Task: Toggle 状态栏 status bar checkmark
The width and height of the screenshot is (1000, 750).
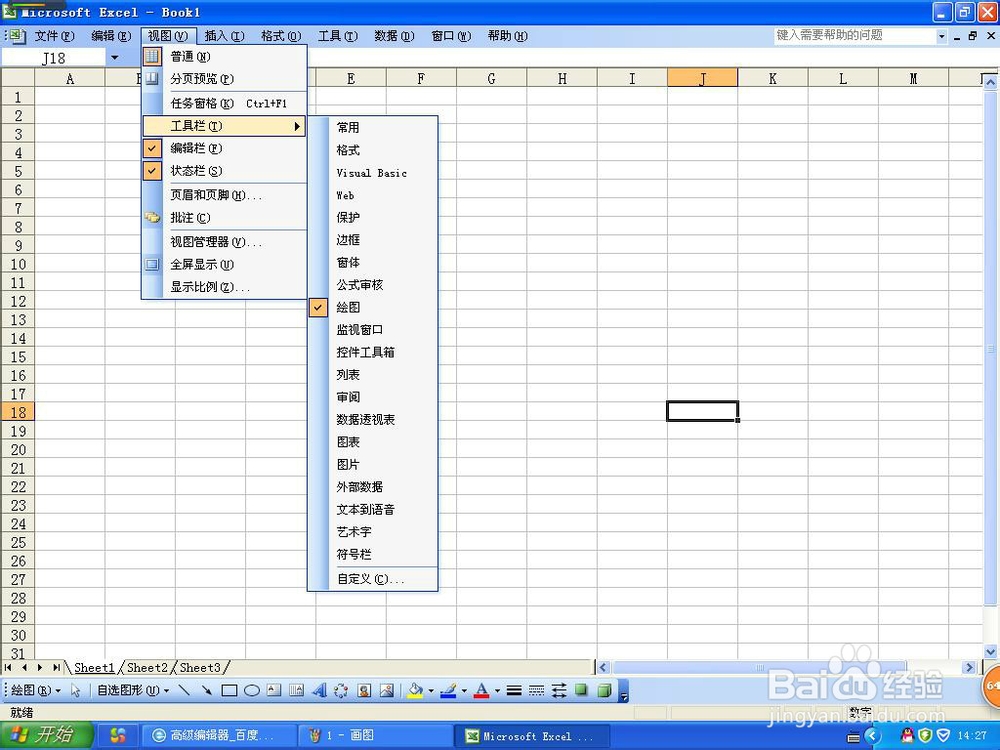Action: coord(152,171)
